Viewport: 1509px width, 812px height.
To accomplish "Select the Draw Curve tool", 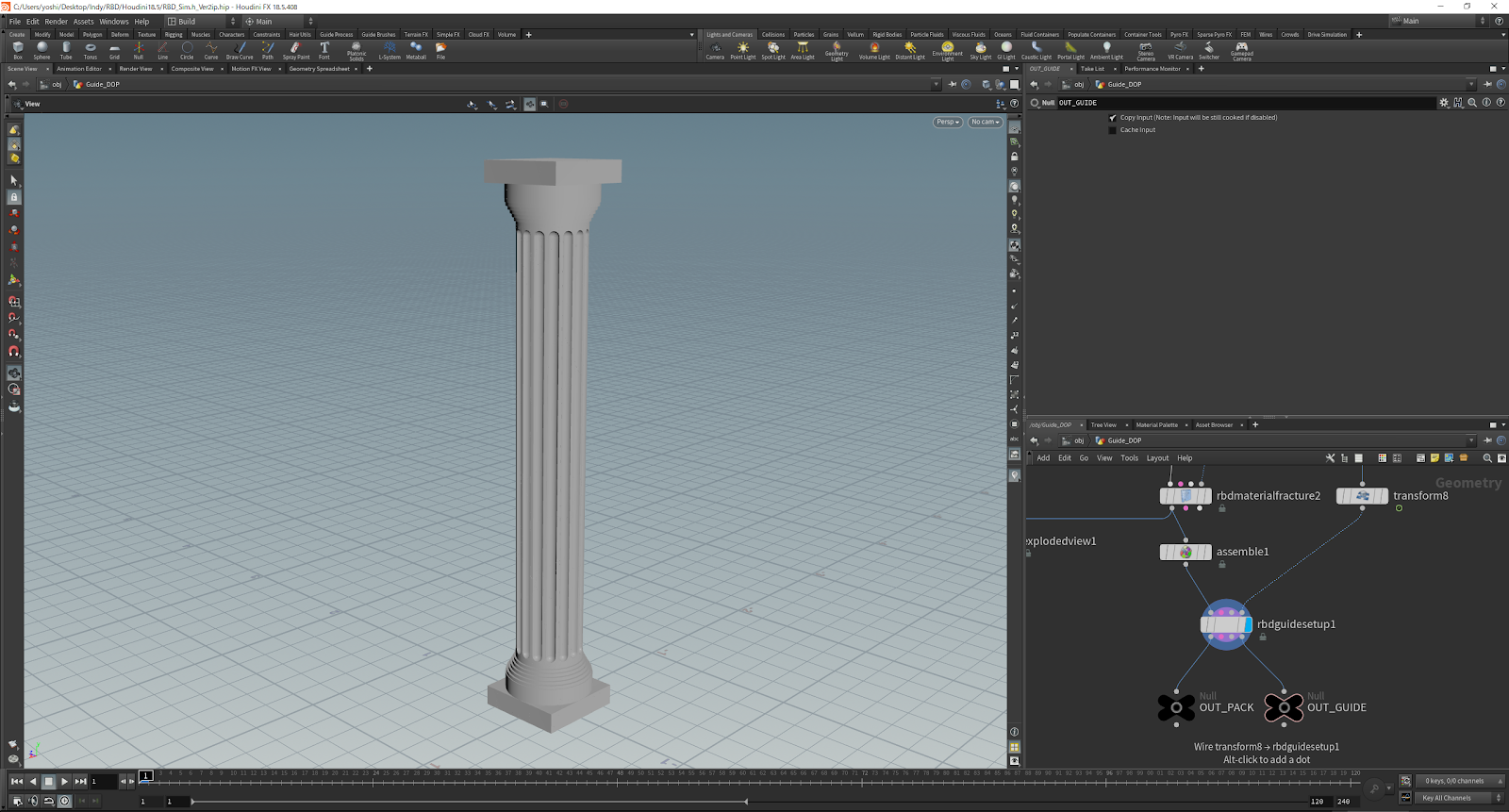I will [240, 50].
